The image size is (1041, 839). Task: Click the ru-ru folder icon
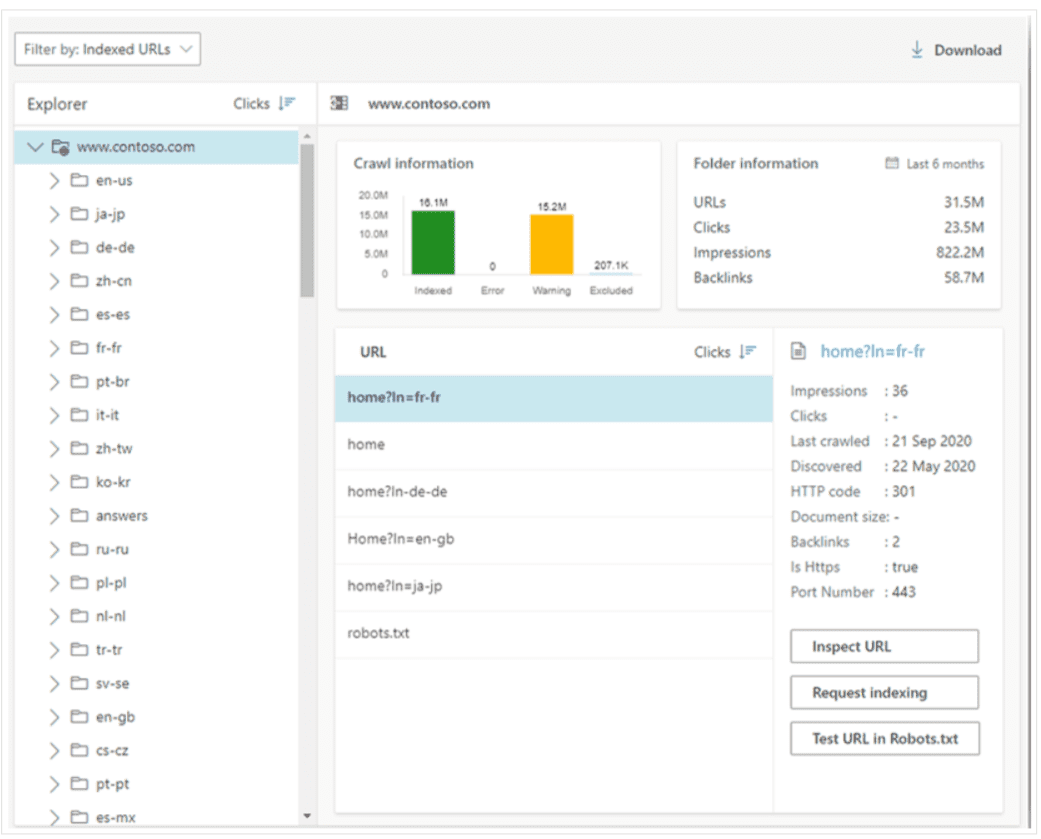pyautogui.click(x=80, y=549)
